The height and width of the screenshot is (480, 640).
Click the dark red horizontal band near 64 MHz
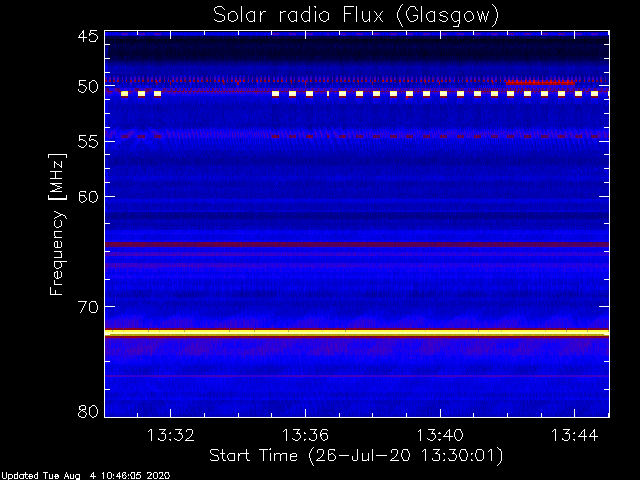click(357, 244)
